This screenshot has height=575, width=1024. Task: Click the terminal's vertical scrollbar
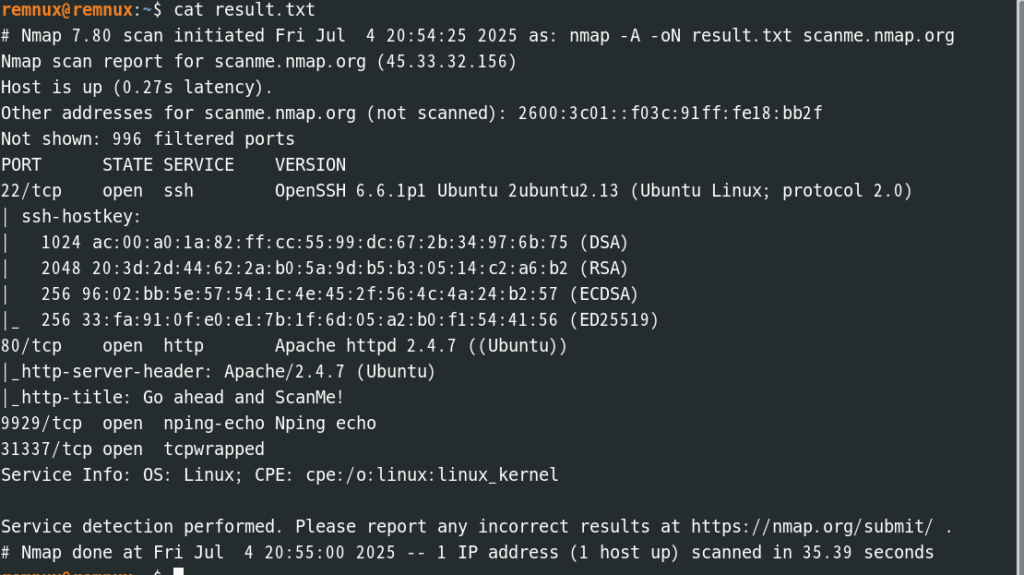click(1020, 288)
